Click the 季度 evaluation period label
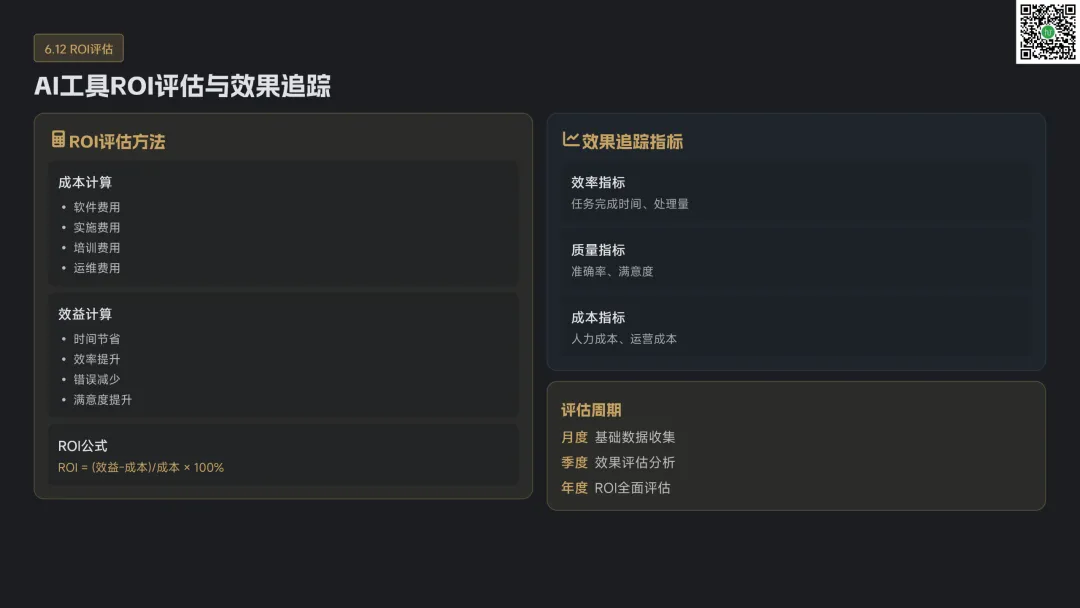 click(x=574, y=462)
